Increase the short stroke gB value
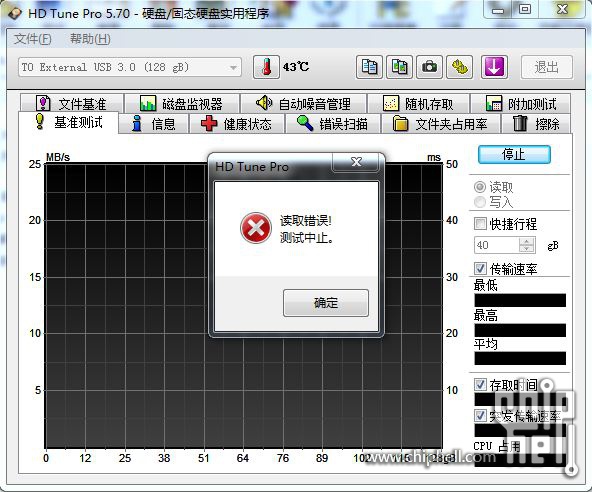Viewport: 592px width, 492px height. (x=527, y=241)
